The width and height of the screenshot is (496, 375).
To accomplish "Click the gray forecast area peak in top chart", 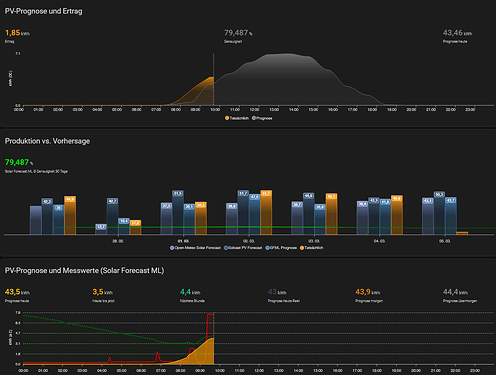I will click(287, 54).
